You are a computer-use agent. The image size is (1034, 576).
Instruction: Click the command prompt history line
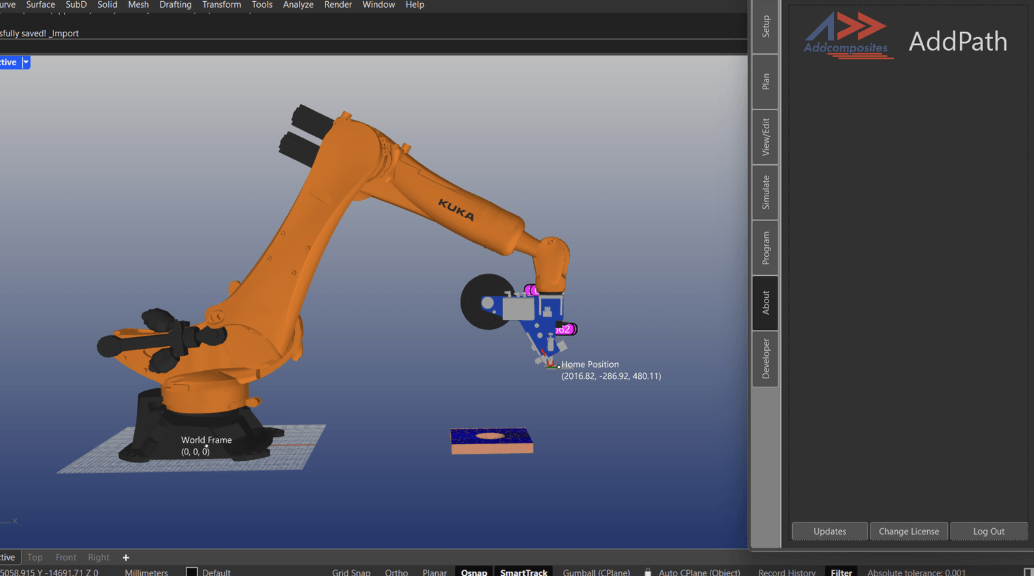tap(40, 34)
